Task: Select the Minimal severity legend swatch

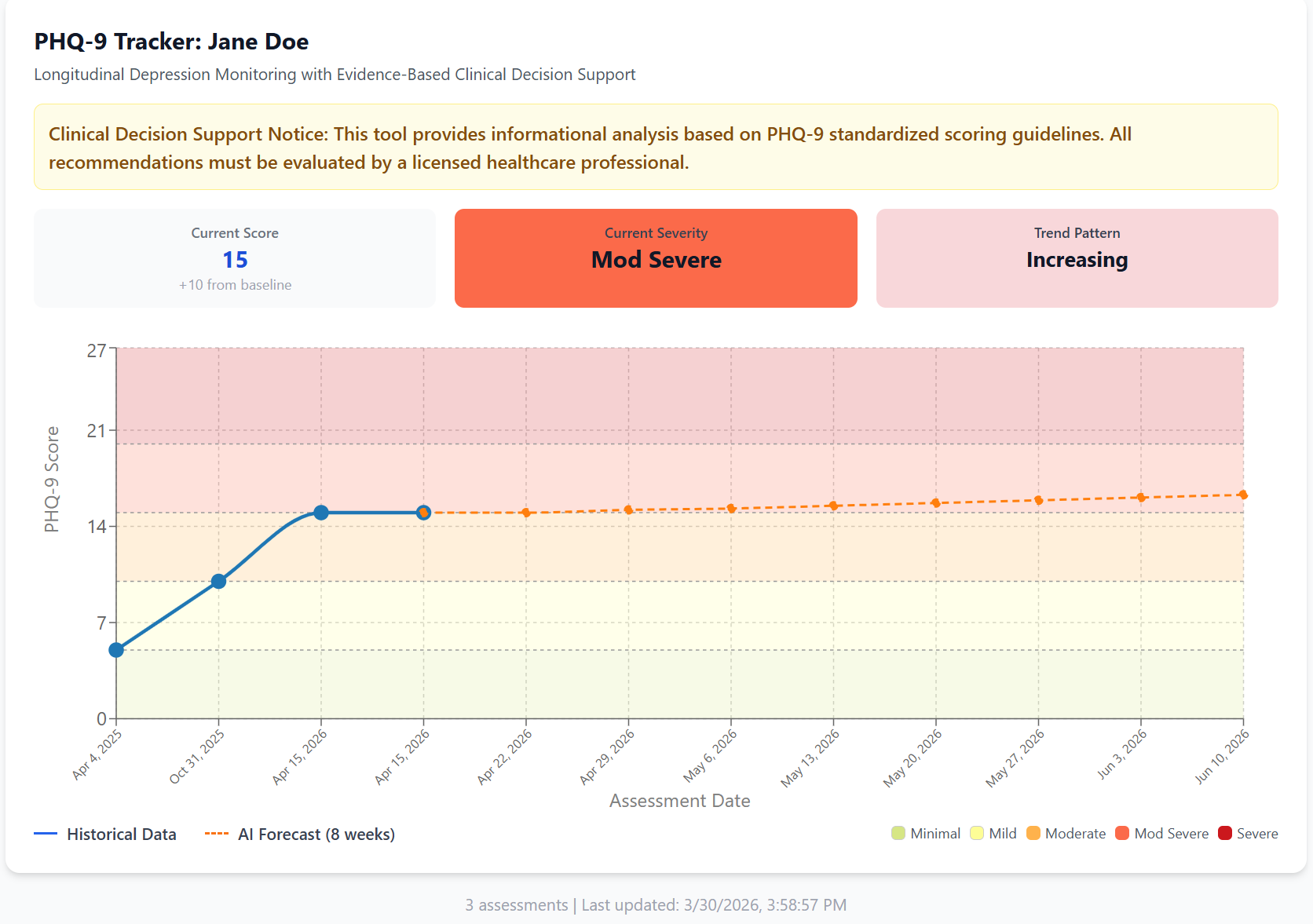Action: pyautogui.click(x=898, y=834)
